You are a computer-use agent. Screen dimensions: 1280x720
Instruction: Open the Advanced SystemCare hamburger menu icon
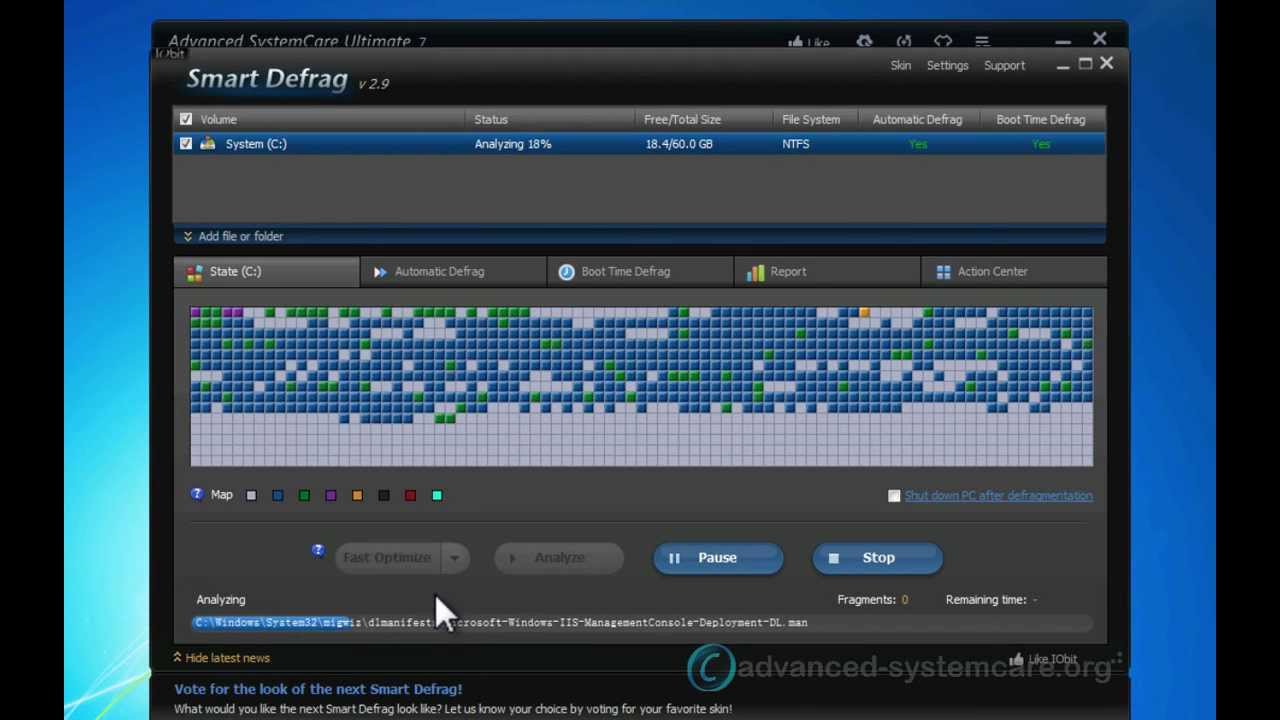coord(982,42)
